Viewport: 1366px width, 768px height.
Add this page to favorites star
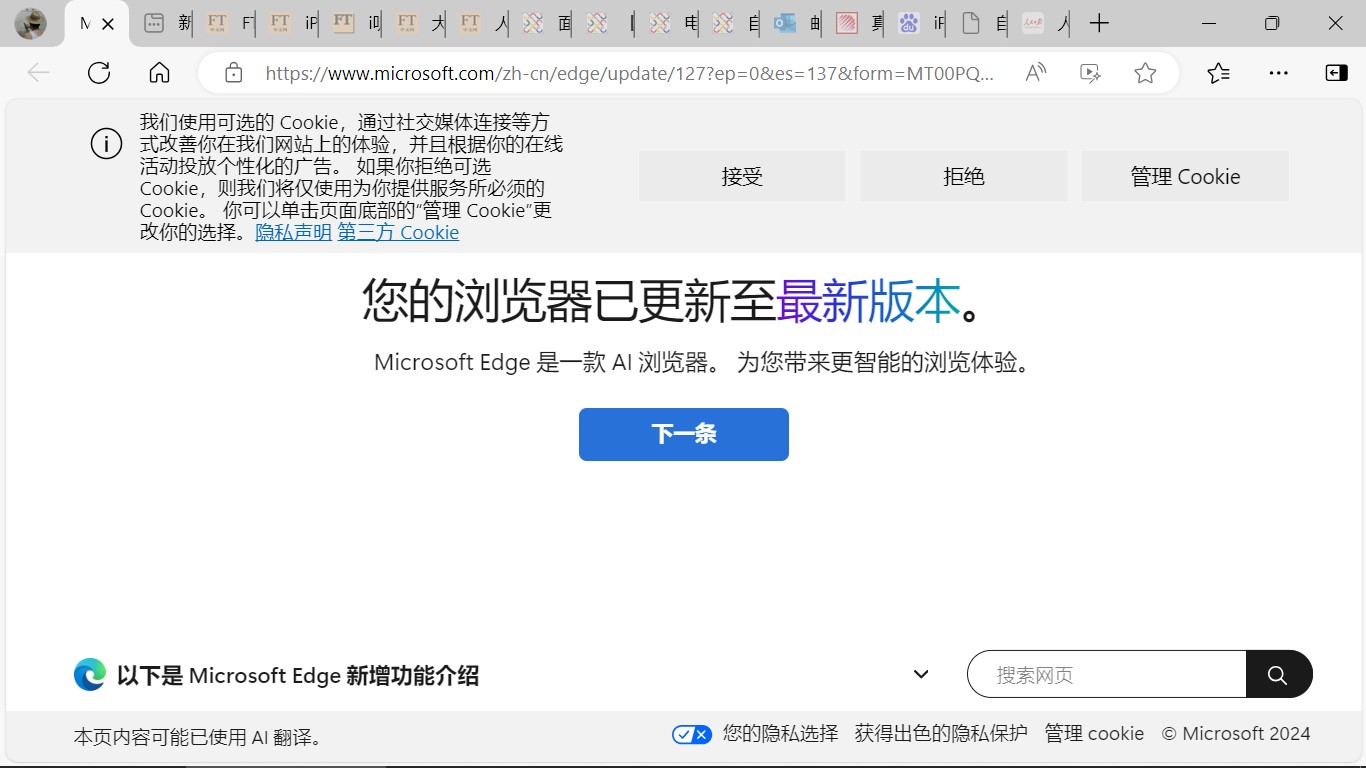[1145, 72]
